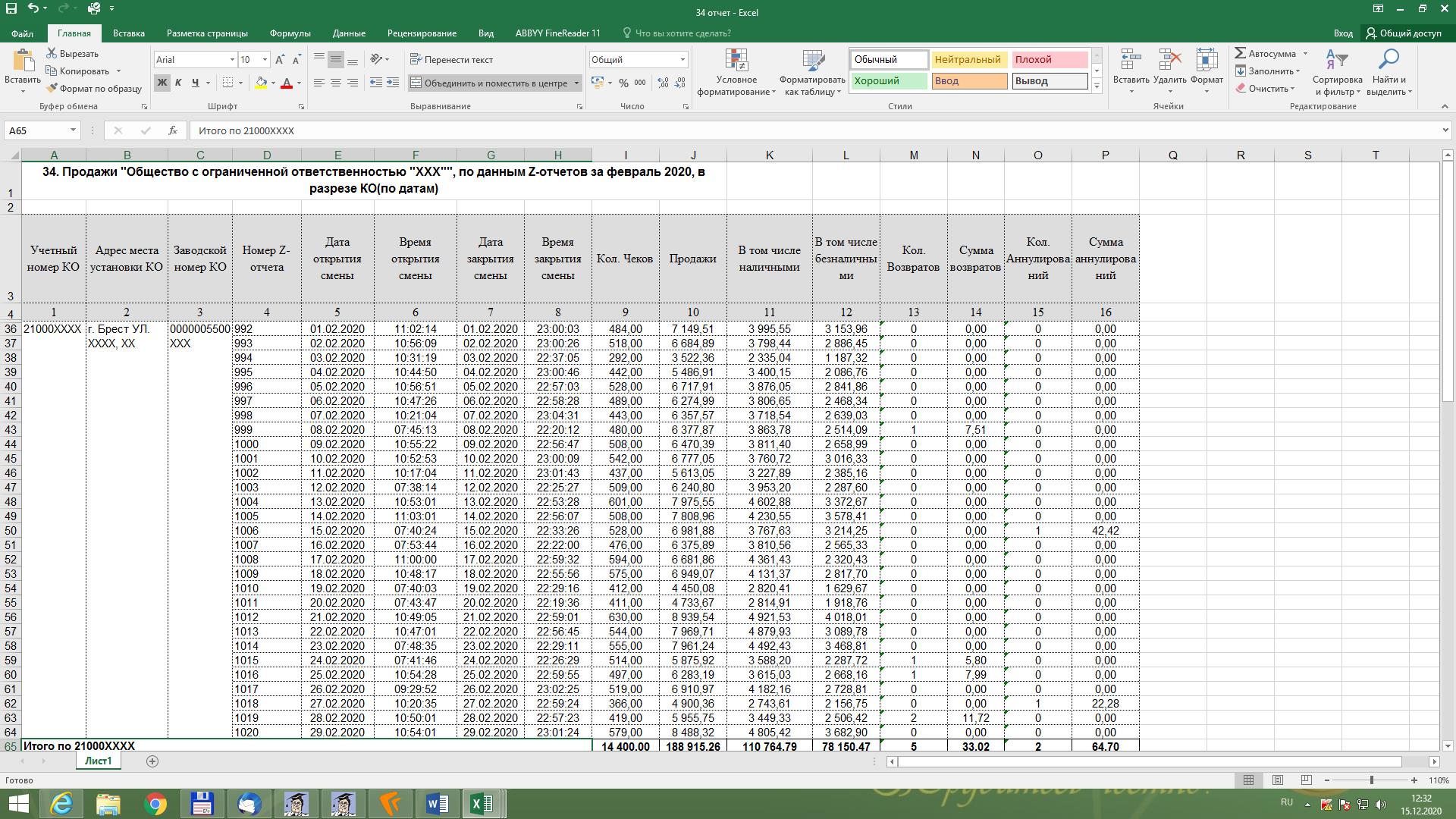Open Fill (Заполнить) dropdown

tap(1268, 71)
